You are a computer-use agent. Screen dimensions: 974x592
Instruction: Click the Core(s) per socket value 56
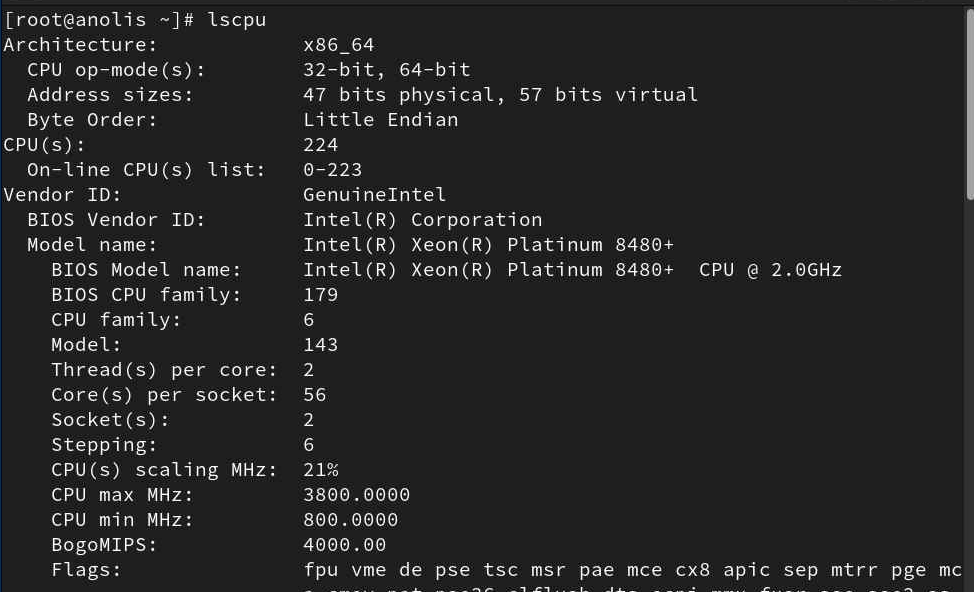pyautogui.click(x=315, y=395)
